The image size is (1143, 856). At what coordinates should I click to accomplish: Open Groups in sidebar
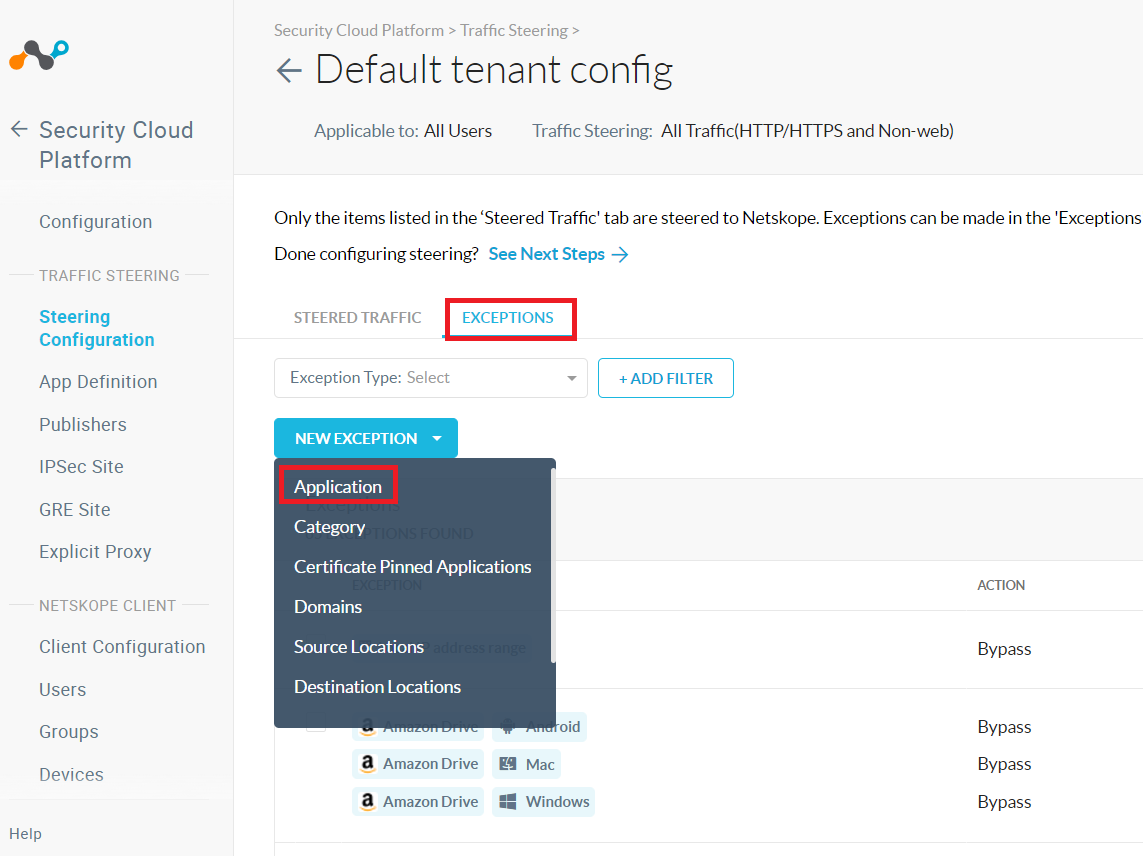pos(69,732)
